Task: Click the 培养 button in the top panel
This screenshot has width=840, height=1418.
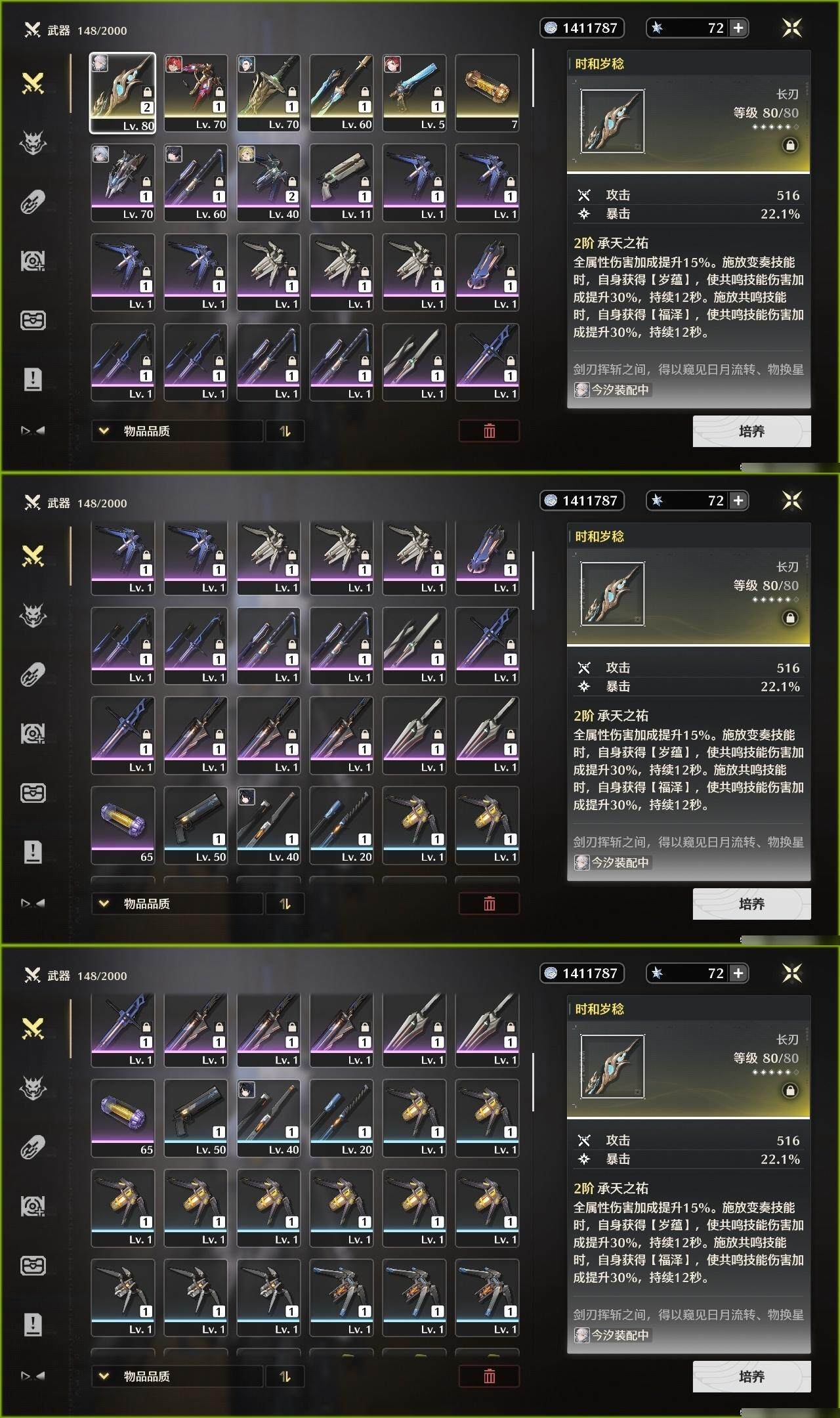Action: click(x=751, y=431)
